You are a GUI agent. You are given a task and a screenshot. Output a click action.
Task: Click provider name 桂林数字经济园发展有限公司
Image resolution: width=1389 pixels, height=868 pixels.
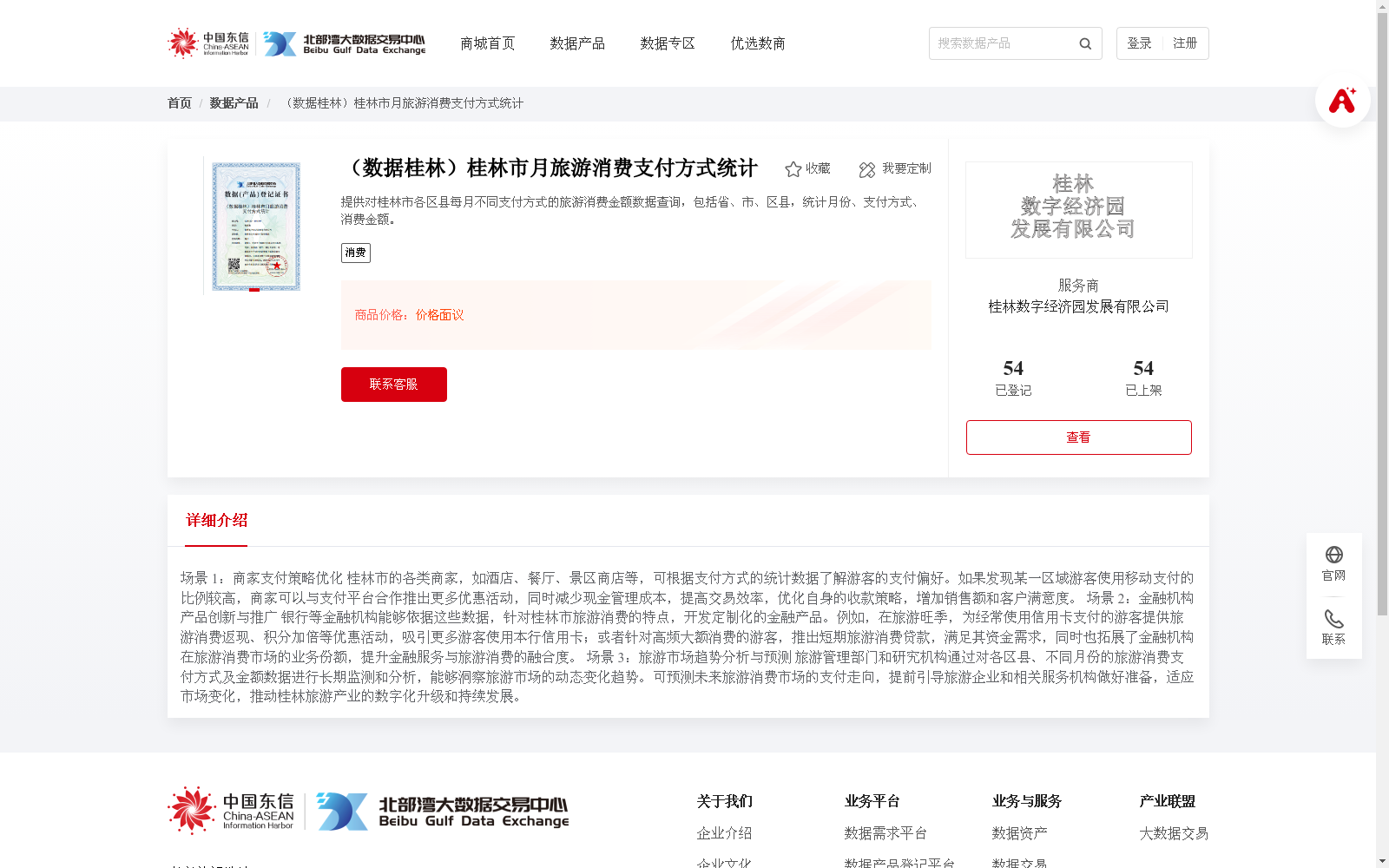[1079, 306]
